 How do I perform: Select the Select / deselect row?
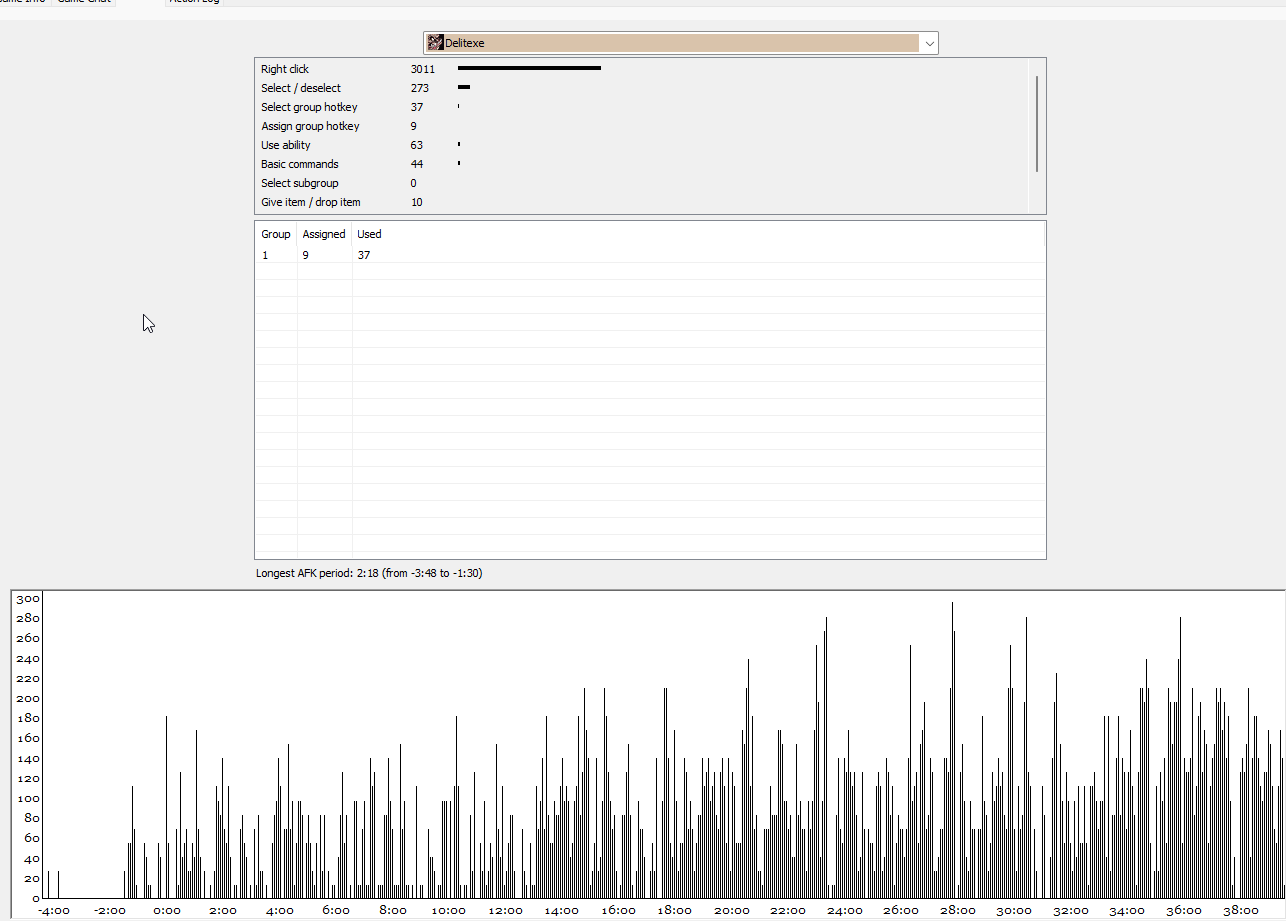coord(641,88)
